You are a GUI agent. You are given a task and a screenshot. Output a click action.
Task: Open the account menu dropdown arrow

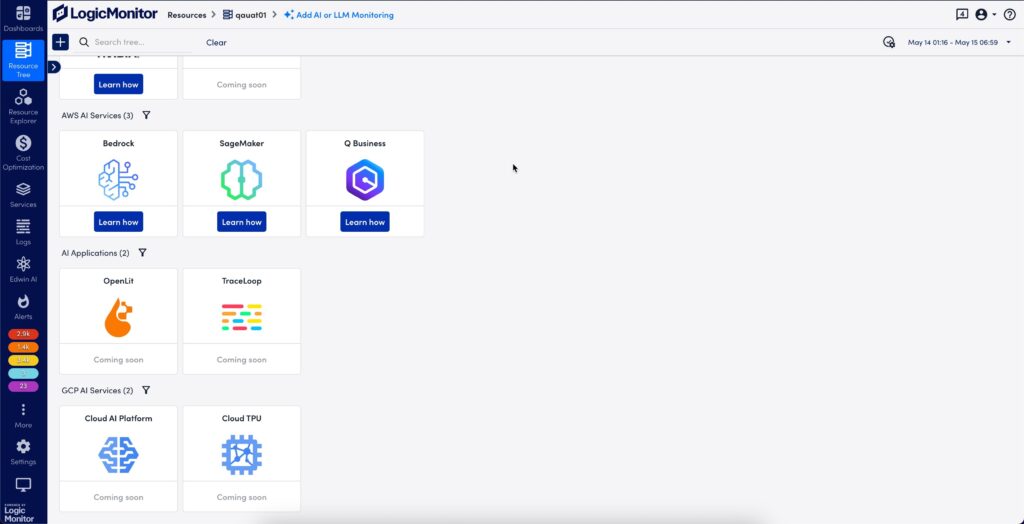click(x=994, y=14)
